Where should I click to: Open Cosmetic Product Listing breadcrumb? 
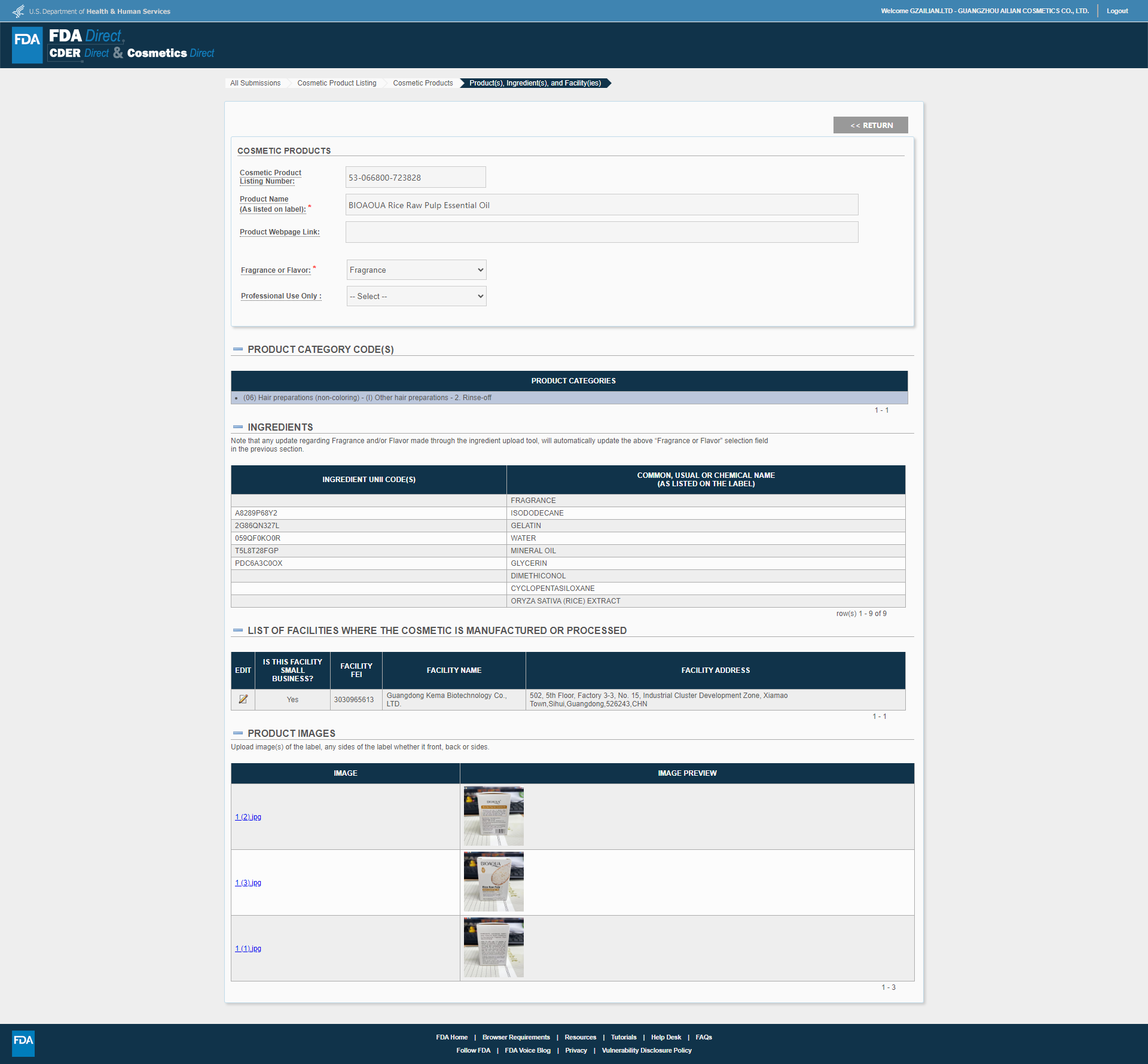click(337, 83)
